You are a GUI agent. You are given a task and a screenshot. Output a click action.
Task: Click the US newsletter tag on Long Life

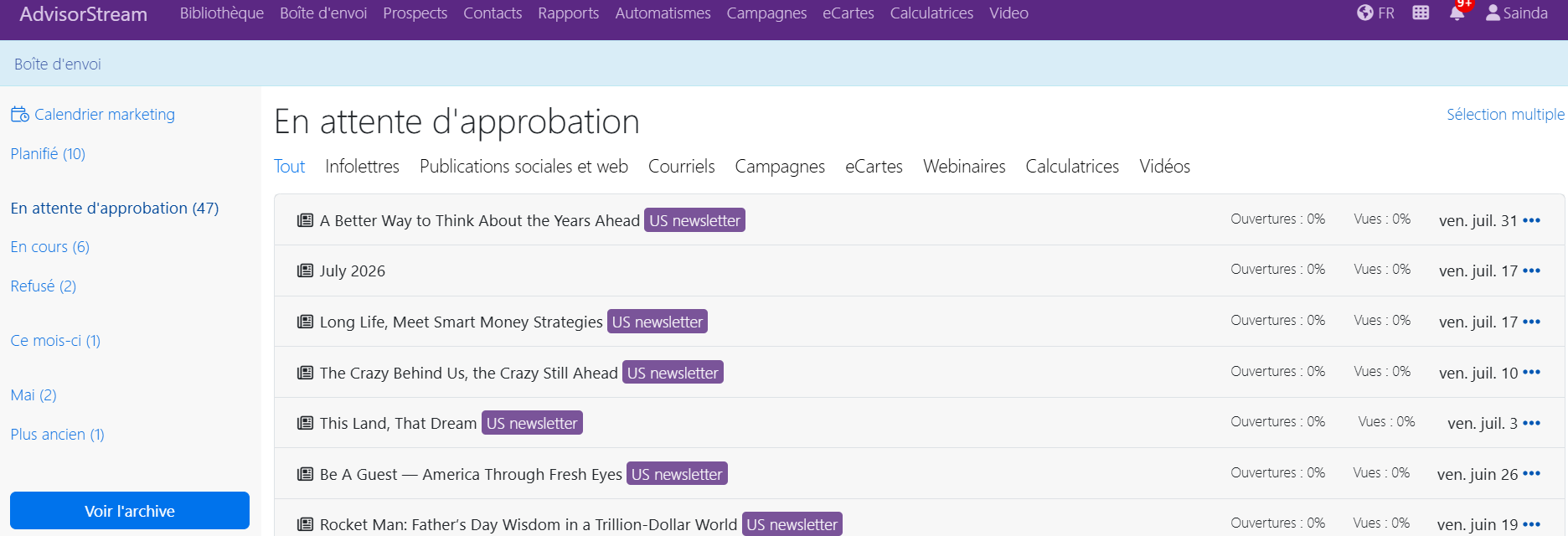(x=658, y=322)
